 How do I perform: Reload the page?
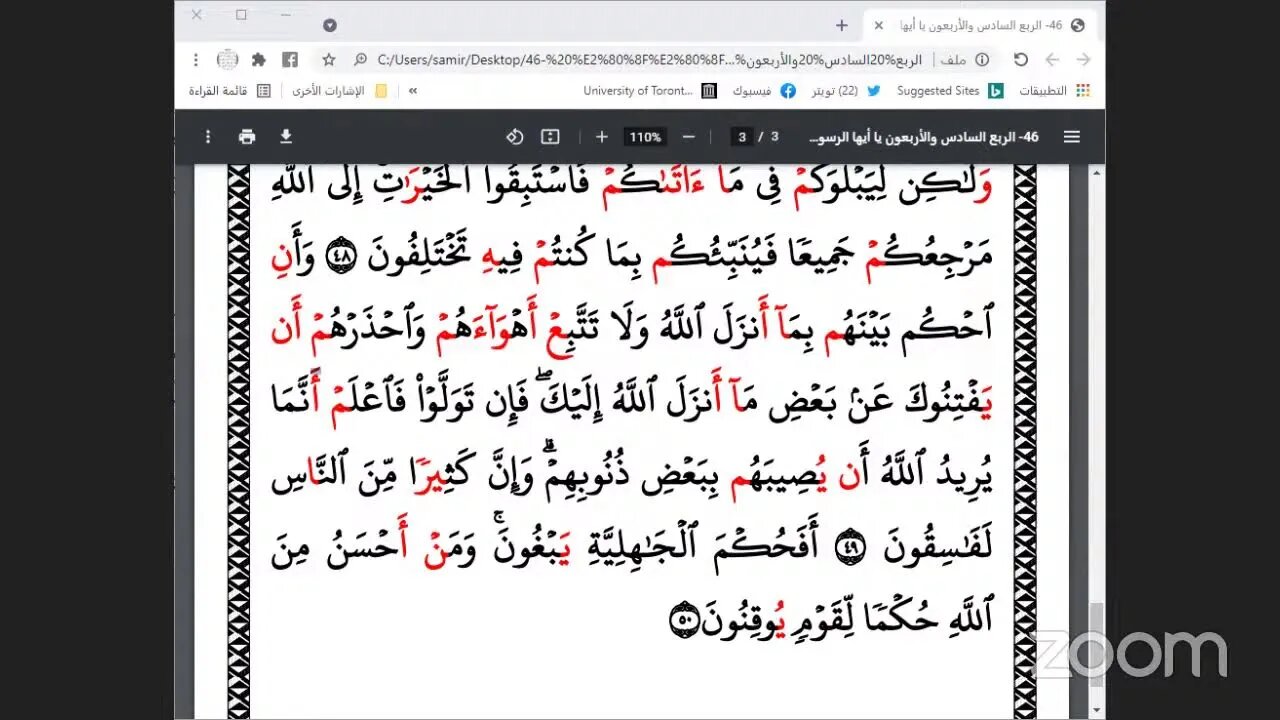(x=1021, y=60)
